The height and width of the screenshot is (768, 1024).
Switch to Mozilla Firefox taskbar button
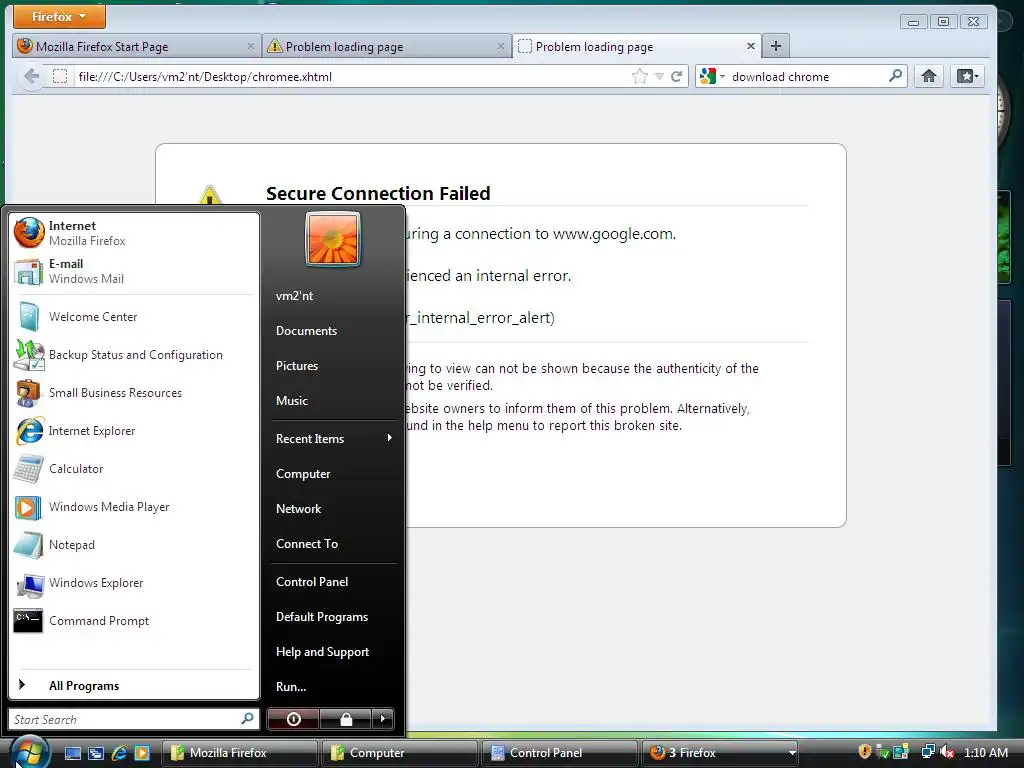(240, 753)
